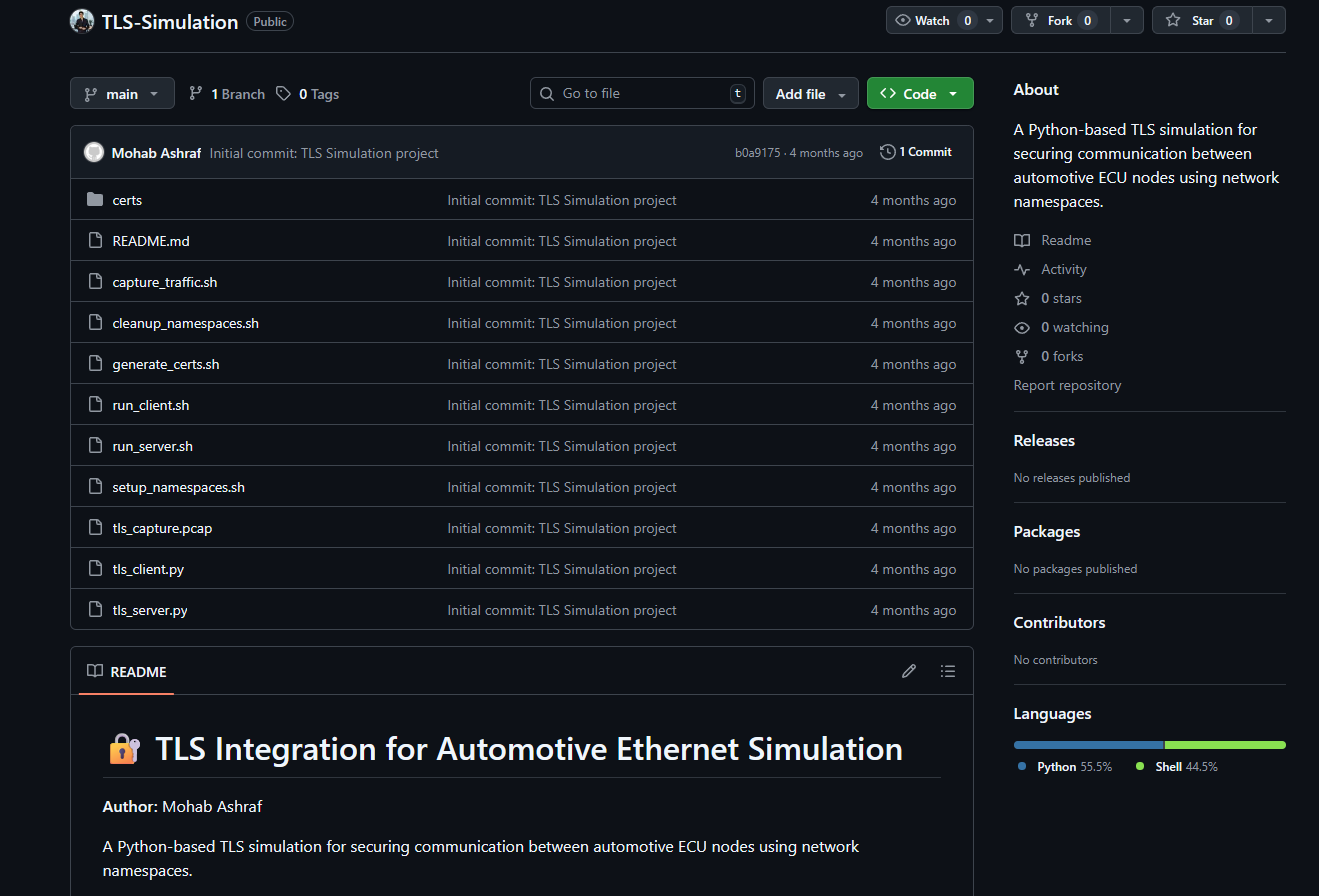Screen dimensions: 1319x896
Task: Click the commit history clock icon
Action: click(x=886, y=151)
